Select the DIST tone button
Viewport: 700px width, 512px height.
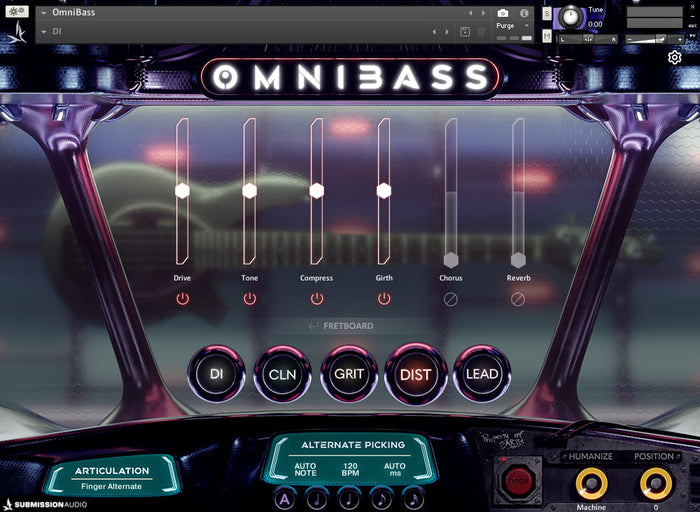[416, 374]
